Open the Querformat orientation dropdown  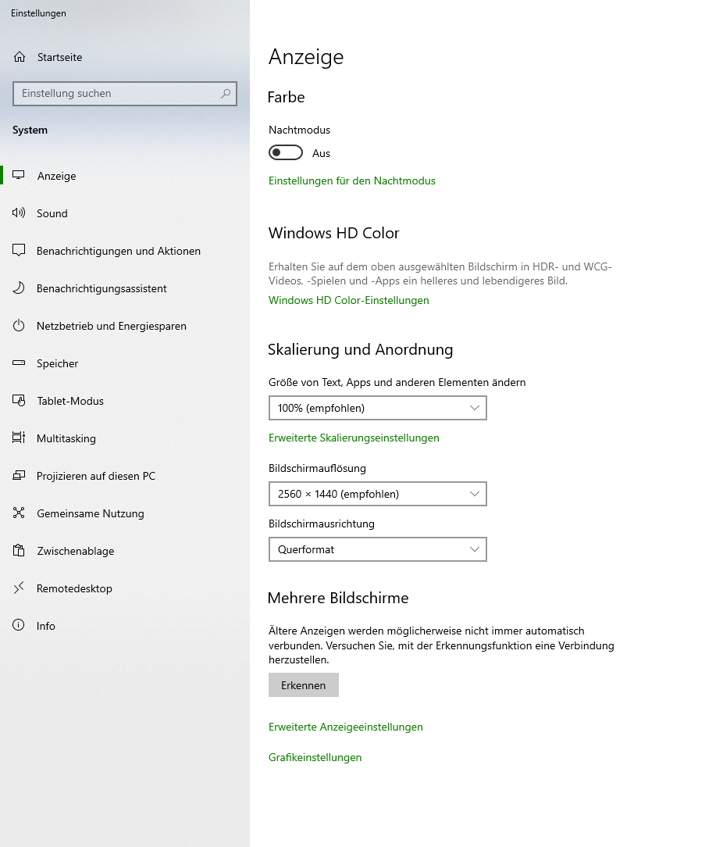point(377,549)
